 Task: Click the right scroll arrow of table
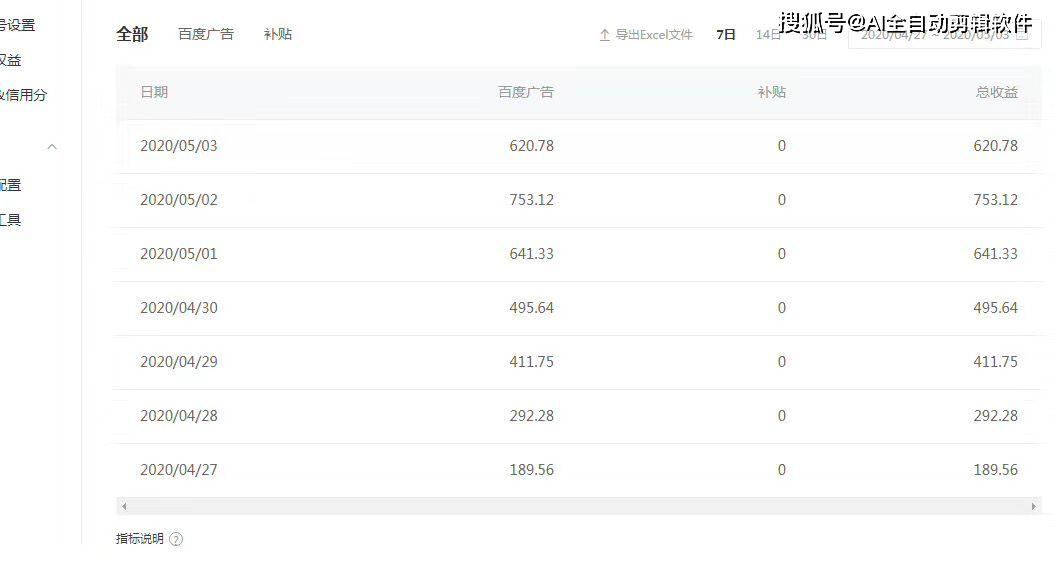(x=1033, y=507)
